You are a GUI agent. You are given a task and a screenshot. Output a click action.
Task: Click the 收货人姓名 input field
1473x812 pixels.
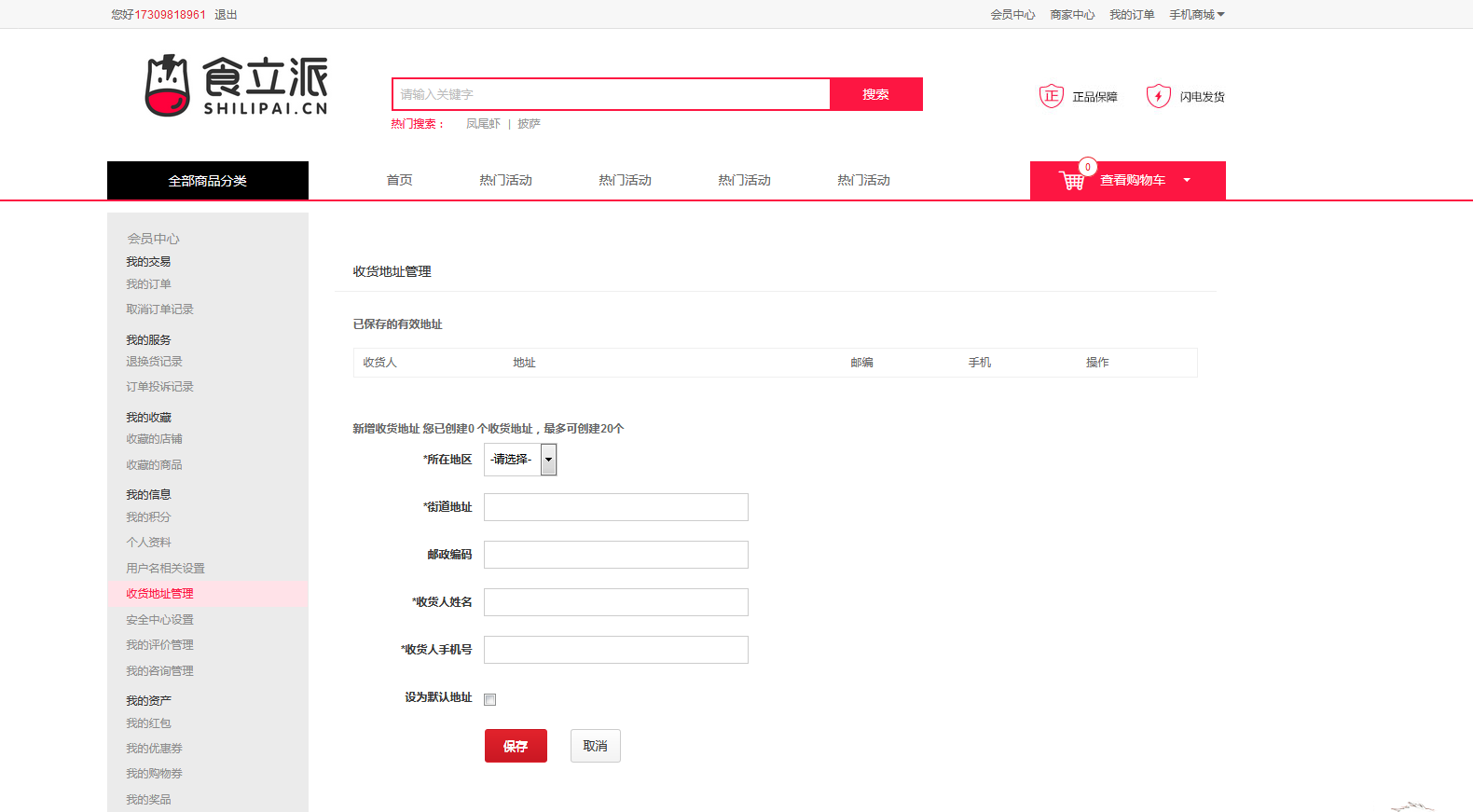coord(616,602)
